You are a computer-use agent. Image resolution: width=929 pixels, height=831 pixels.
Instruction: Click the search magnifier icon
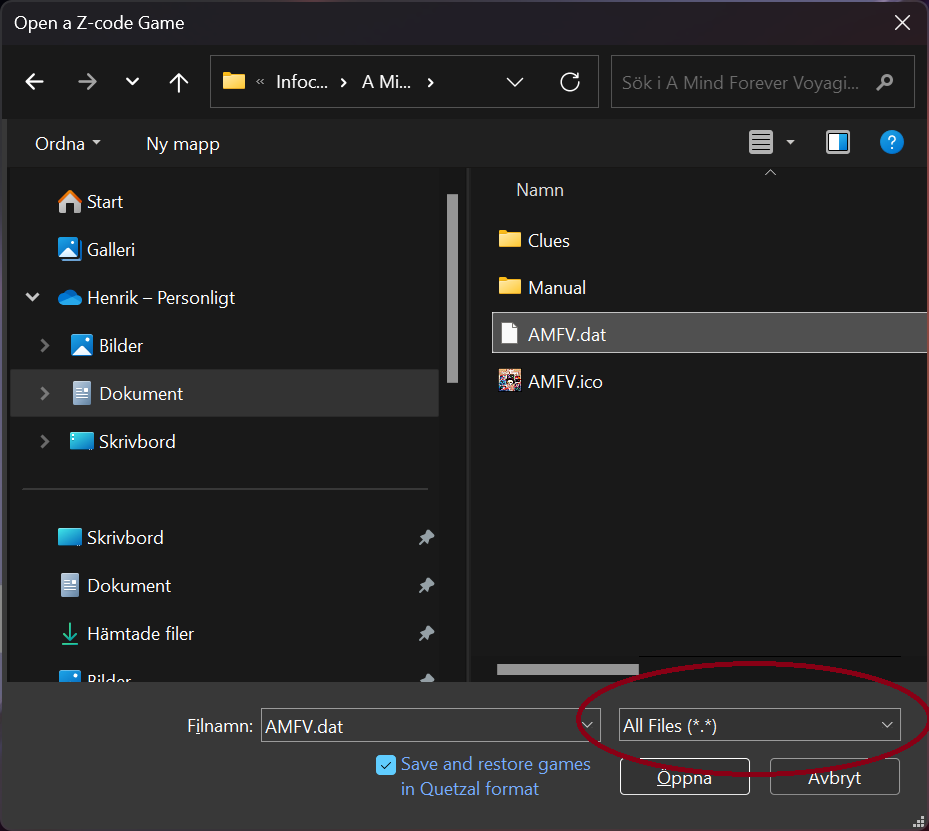(884, 83)
